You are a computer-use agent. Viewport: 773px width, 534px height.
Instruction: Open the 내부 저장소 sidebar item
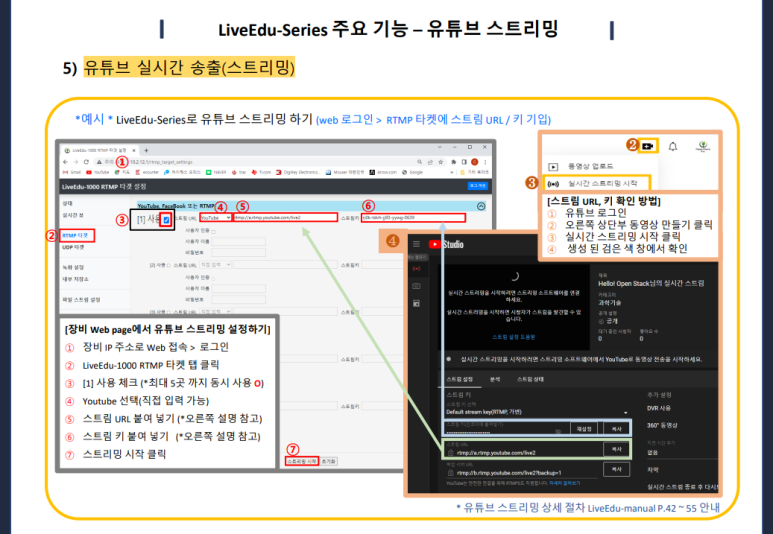click(x=75, y=279)
